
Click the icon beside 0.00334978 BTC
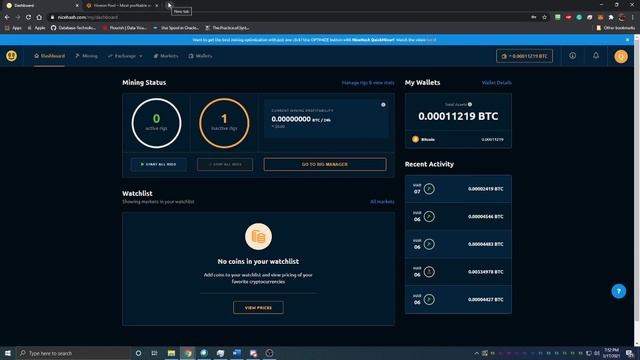tap(429, 272)
